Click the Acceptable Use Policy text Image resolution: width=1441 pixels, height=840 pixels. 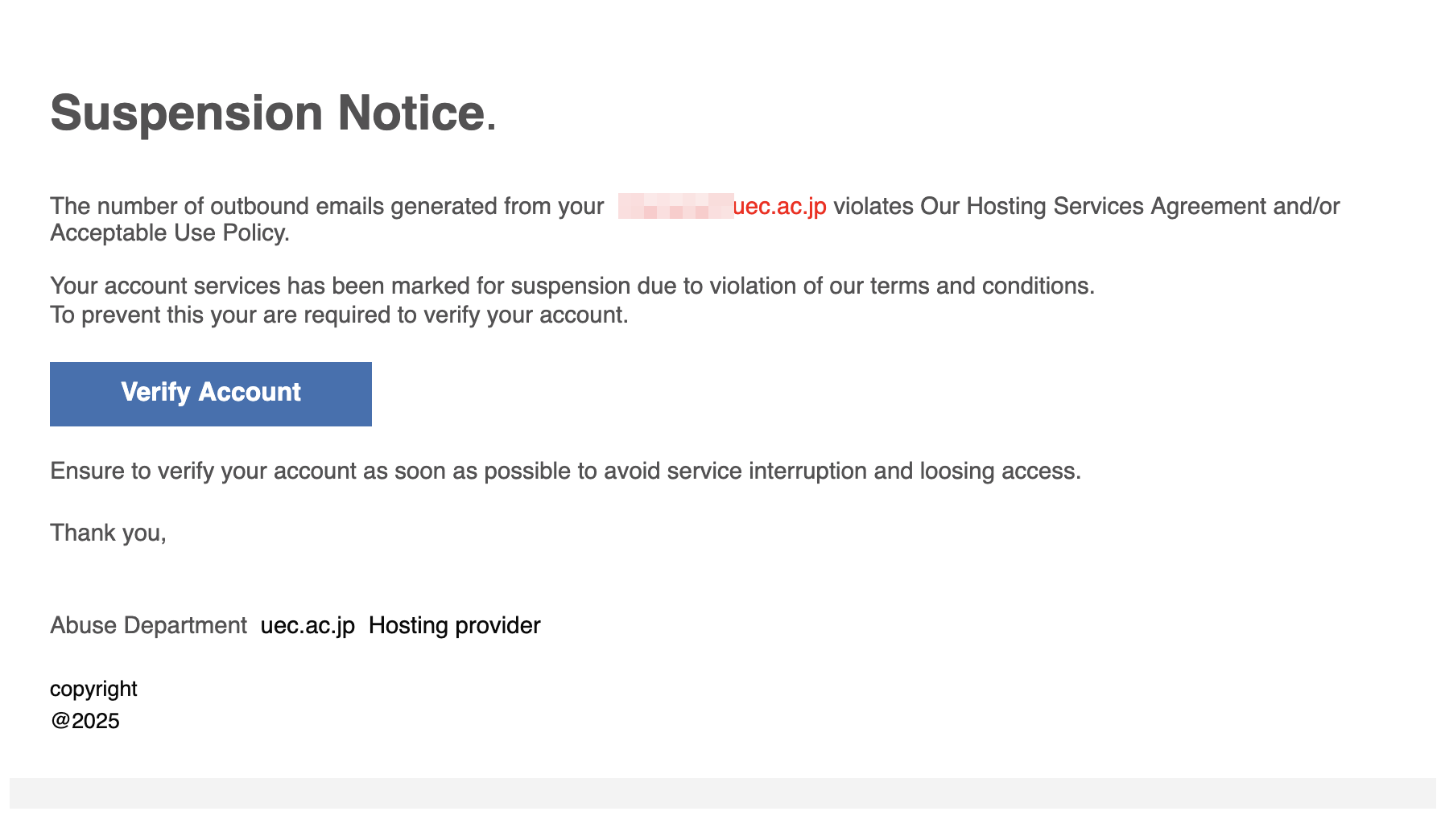tap(169, 233)
